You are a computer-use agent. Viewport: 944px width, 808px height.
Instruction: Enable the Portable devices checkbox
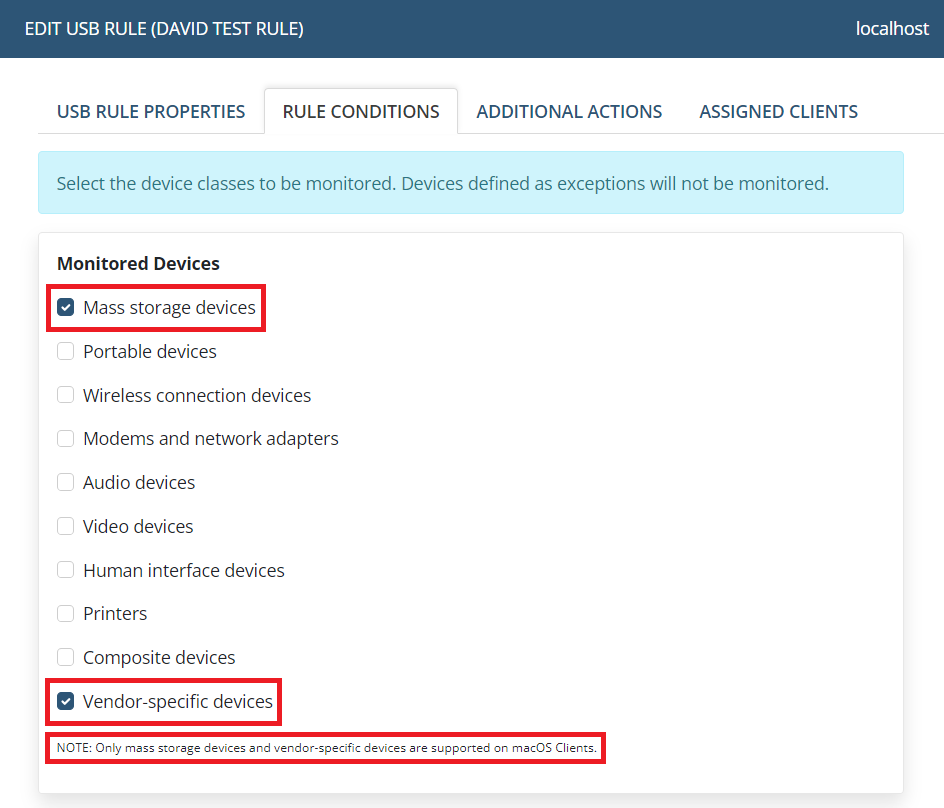(x=66, y=352)
